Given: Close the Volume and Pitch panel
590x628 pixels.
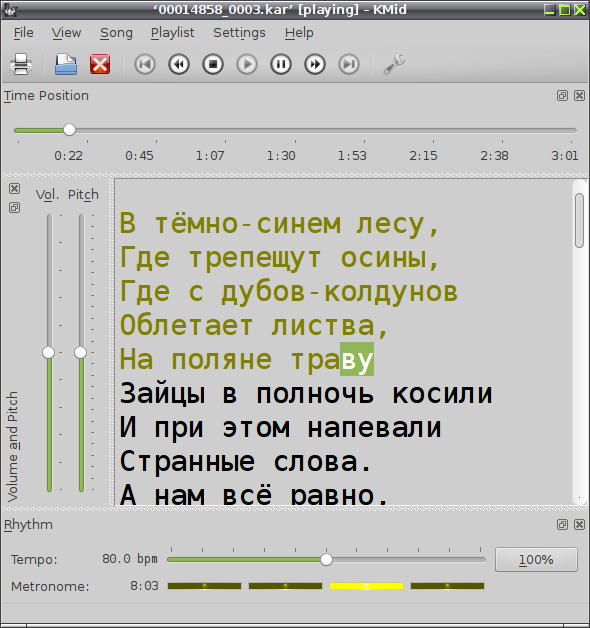Looking at the screenshot, I should (14, 188).
